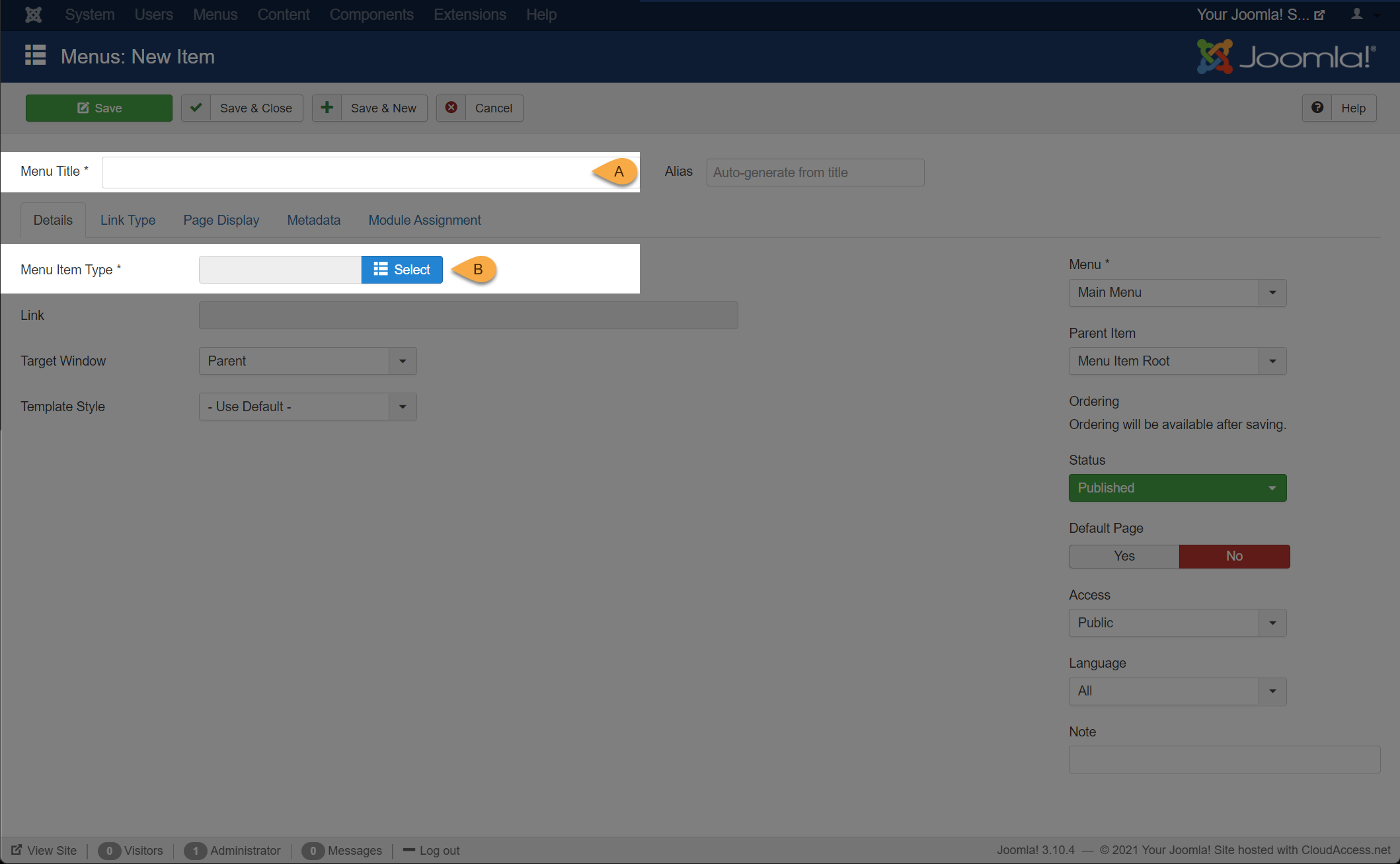Click the red Cancel cross icon

(451, 108)
